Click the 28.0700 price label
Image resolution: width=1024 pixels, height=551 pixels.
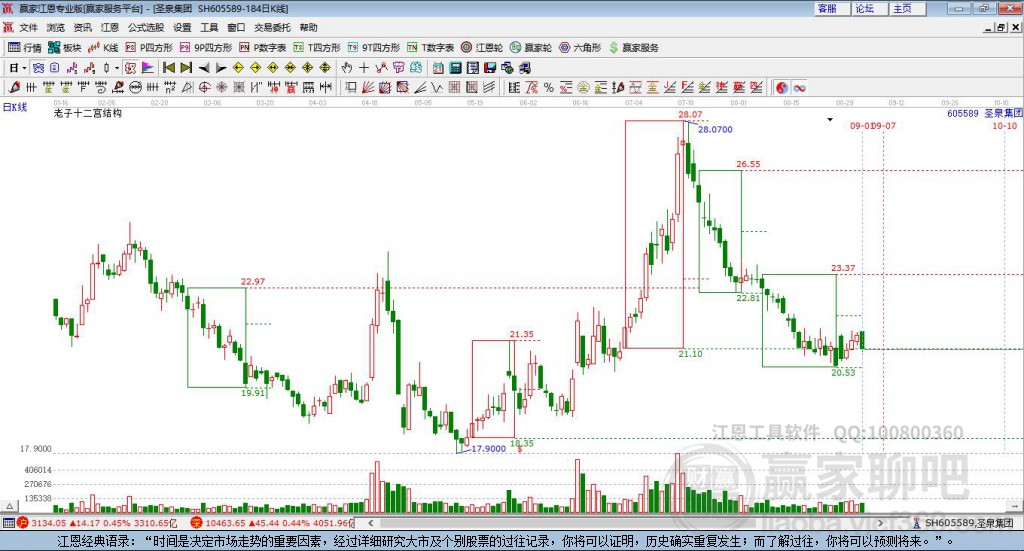(x=715, y=129)
